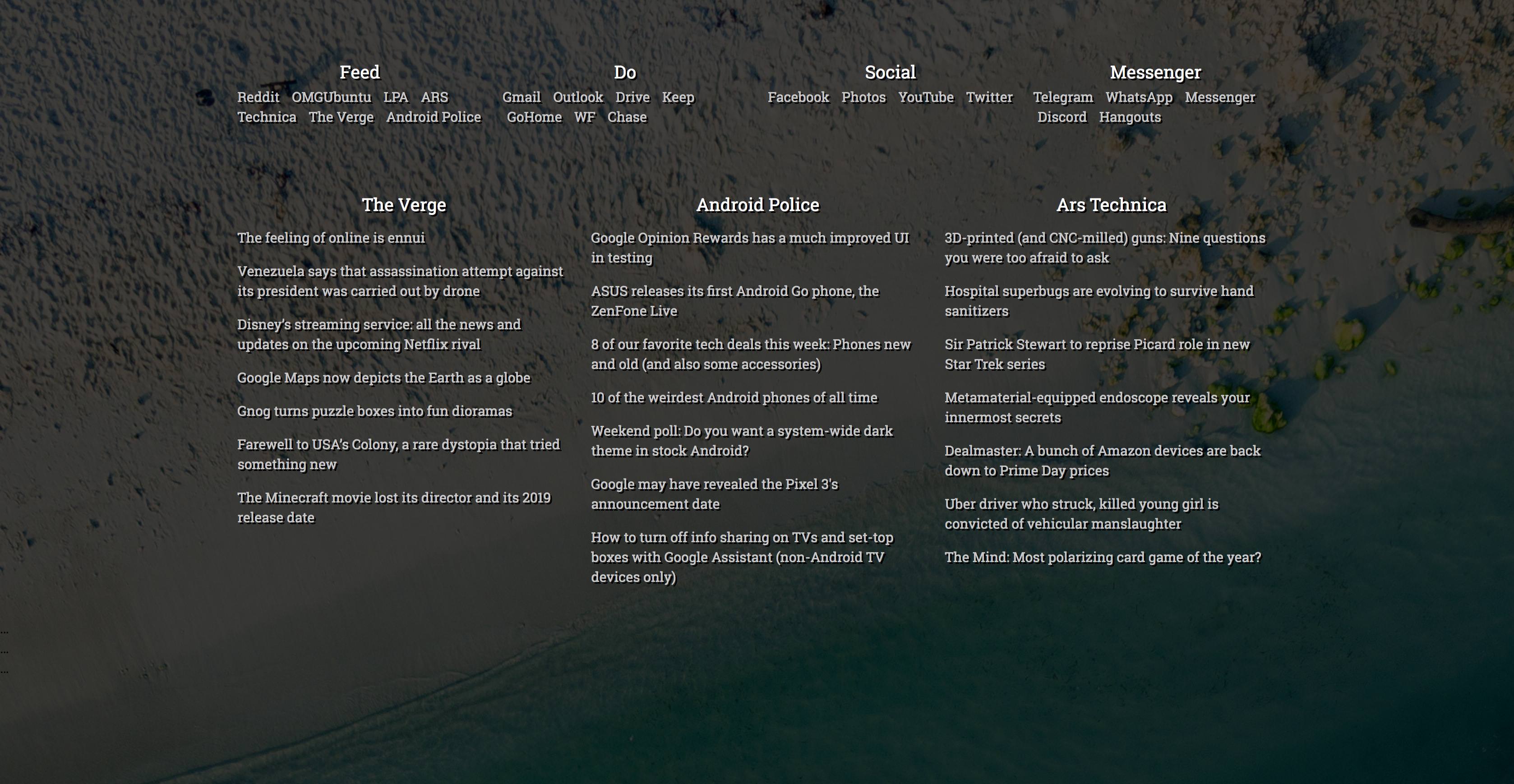
Task: Click the OMGUbuntu feed link
Action: 331,97
